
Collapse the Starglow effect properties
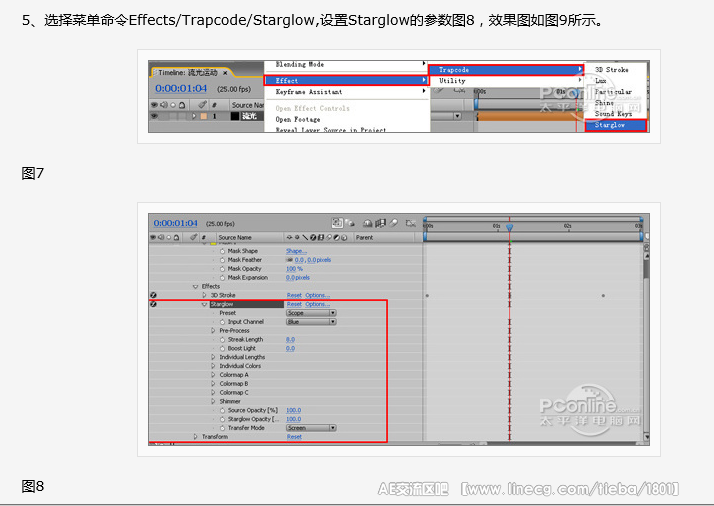[204, 304]
